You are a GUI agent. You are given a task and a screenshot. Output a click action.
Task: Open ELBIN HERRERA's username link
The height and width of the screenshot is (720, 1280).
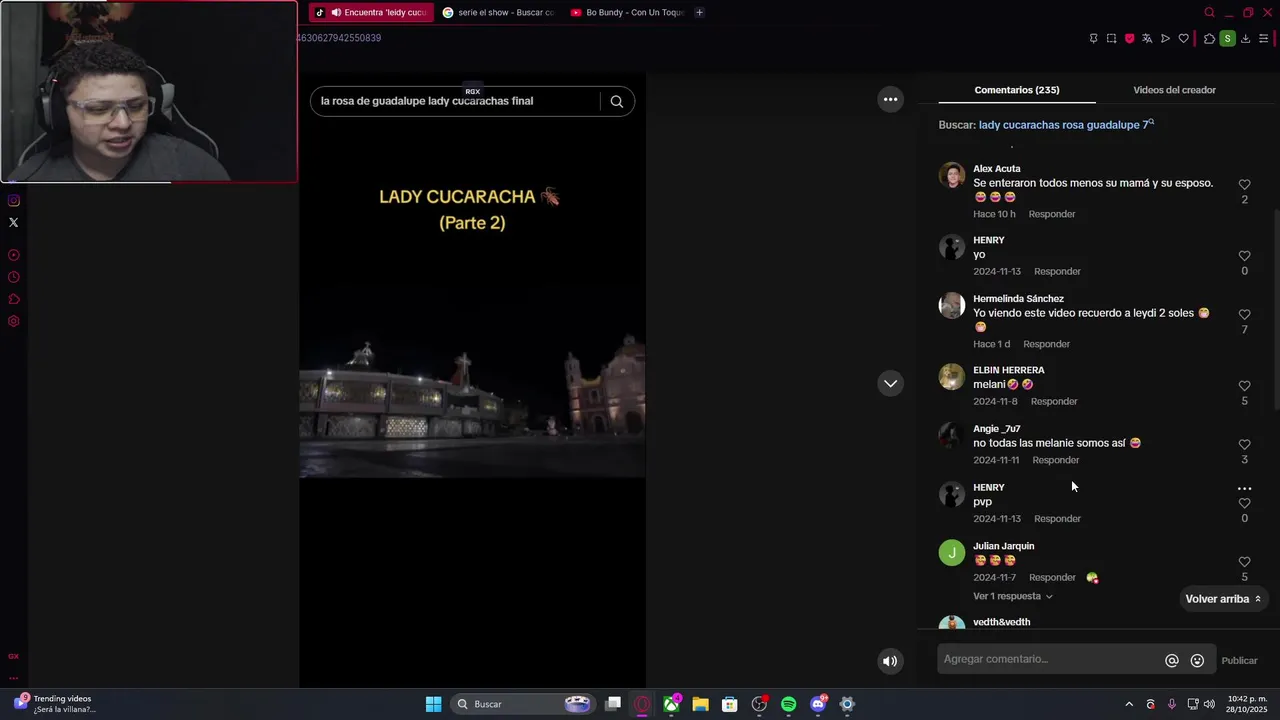(1008, 370)
